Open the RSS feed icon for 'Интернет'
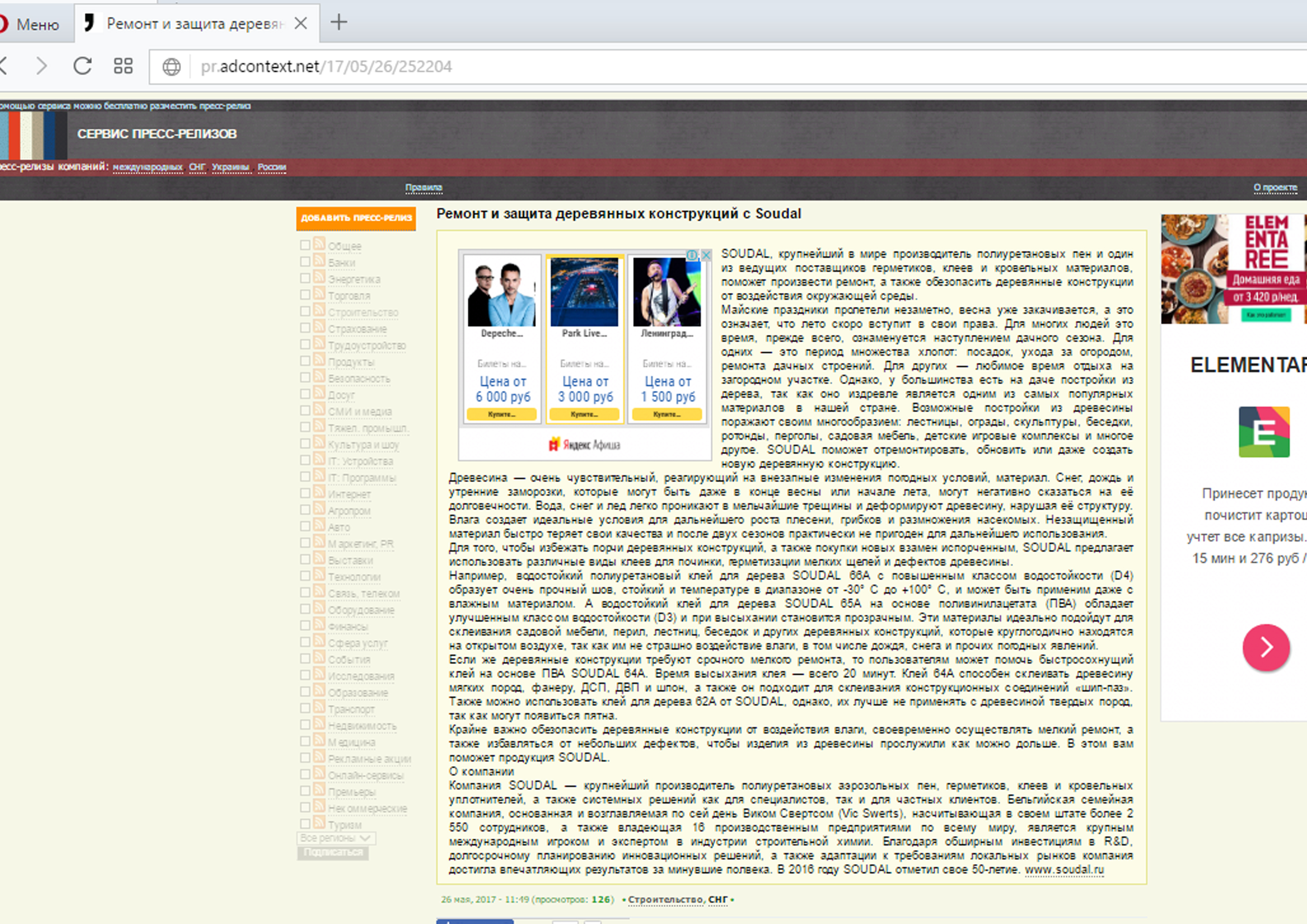1307x924 pixels. pos(319,492)
